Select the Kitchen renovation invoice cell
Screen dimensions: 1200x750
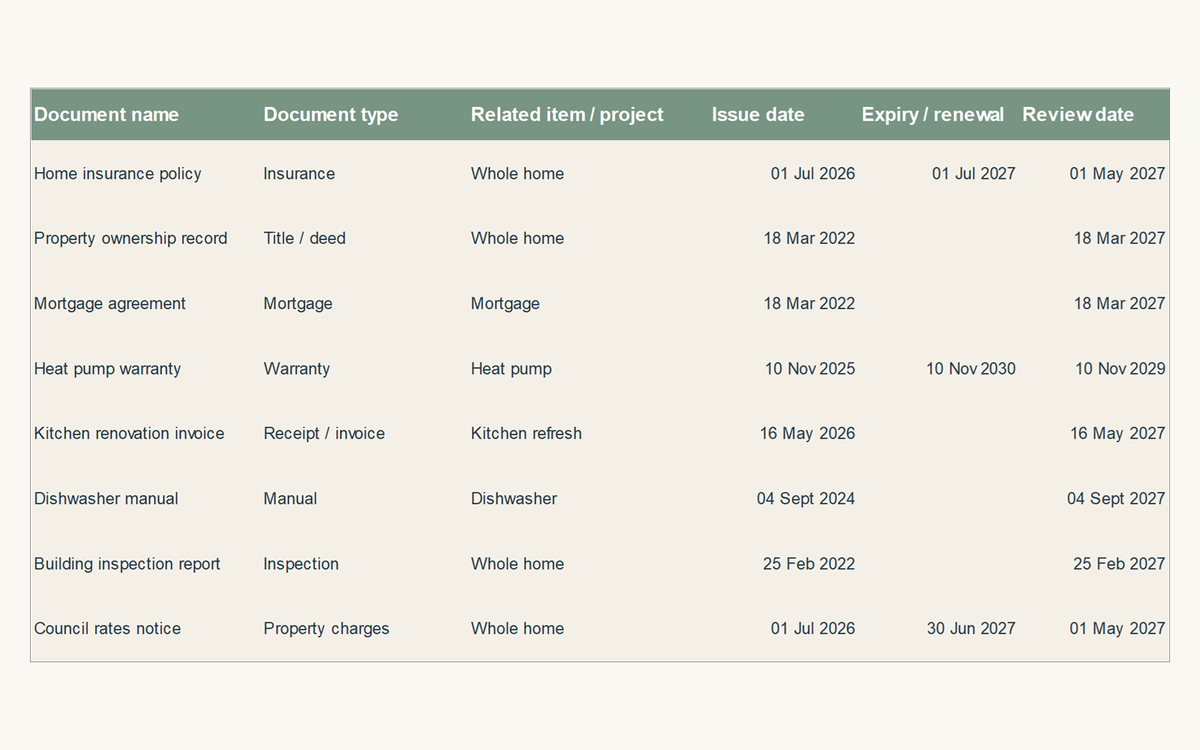pyautogui.click(x=129, y=433)
